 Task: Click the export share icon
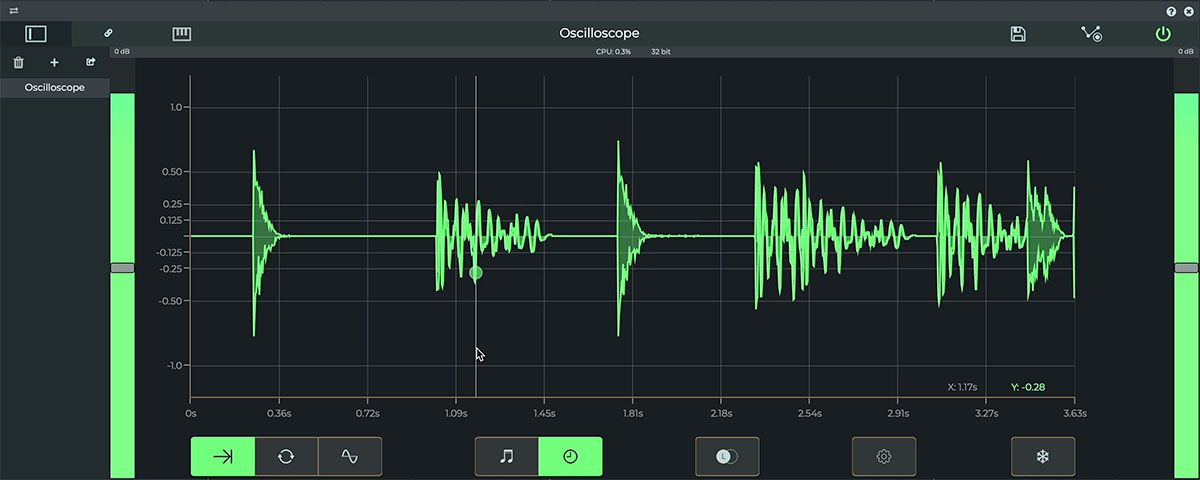91,62
